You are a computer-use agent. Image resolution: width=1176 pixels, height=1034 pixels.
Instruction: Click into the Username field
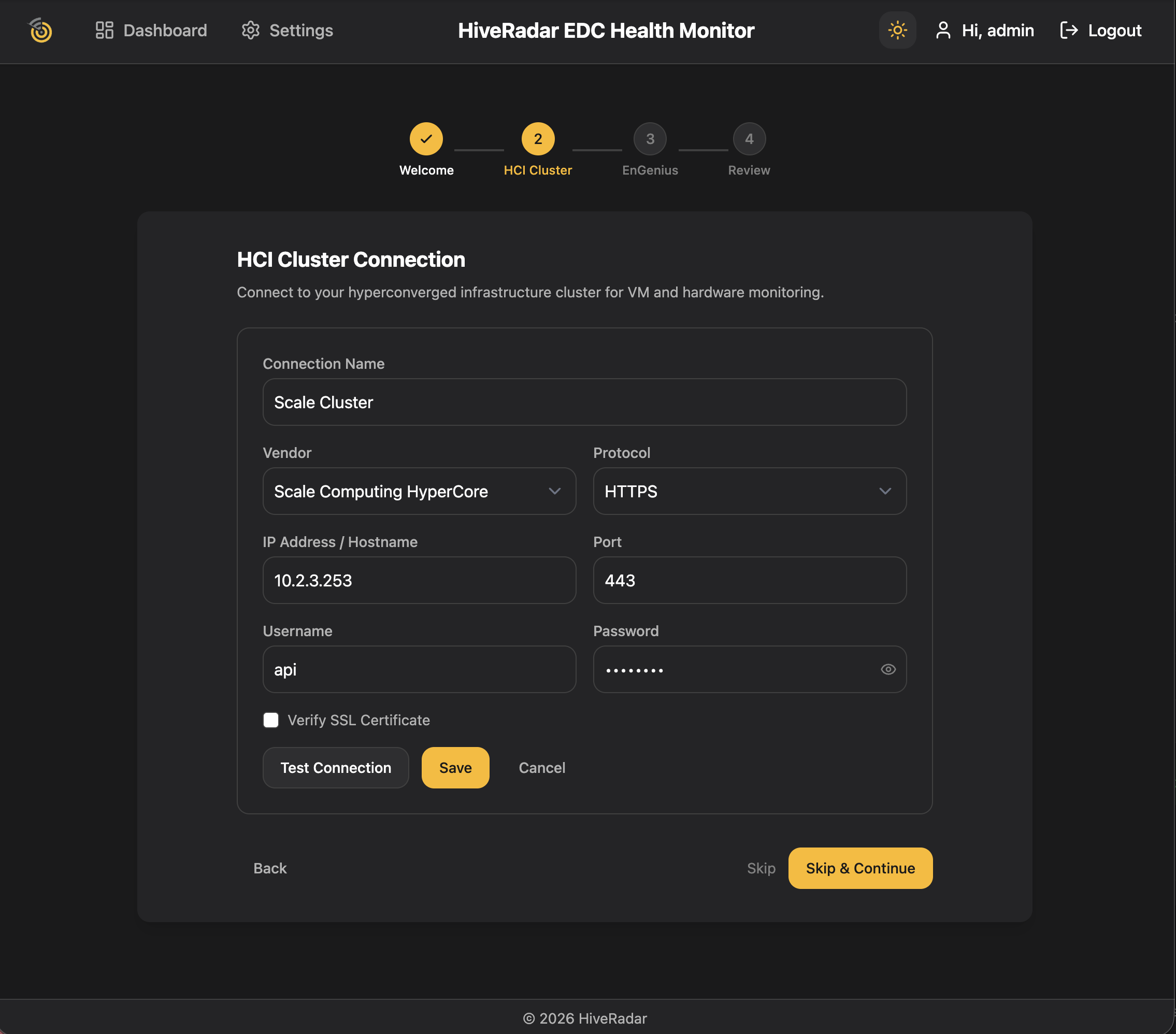click(x=420, y=670)
